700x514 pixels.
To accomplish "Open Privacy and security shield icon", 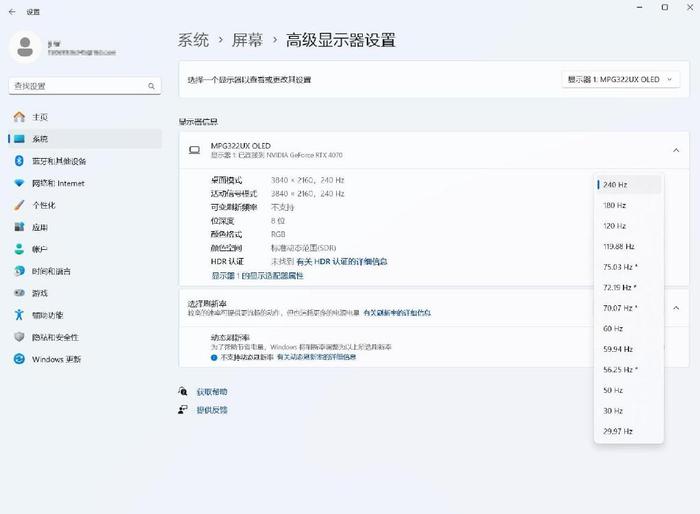I will 19,337.
